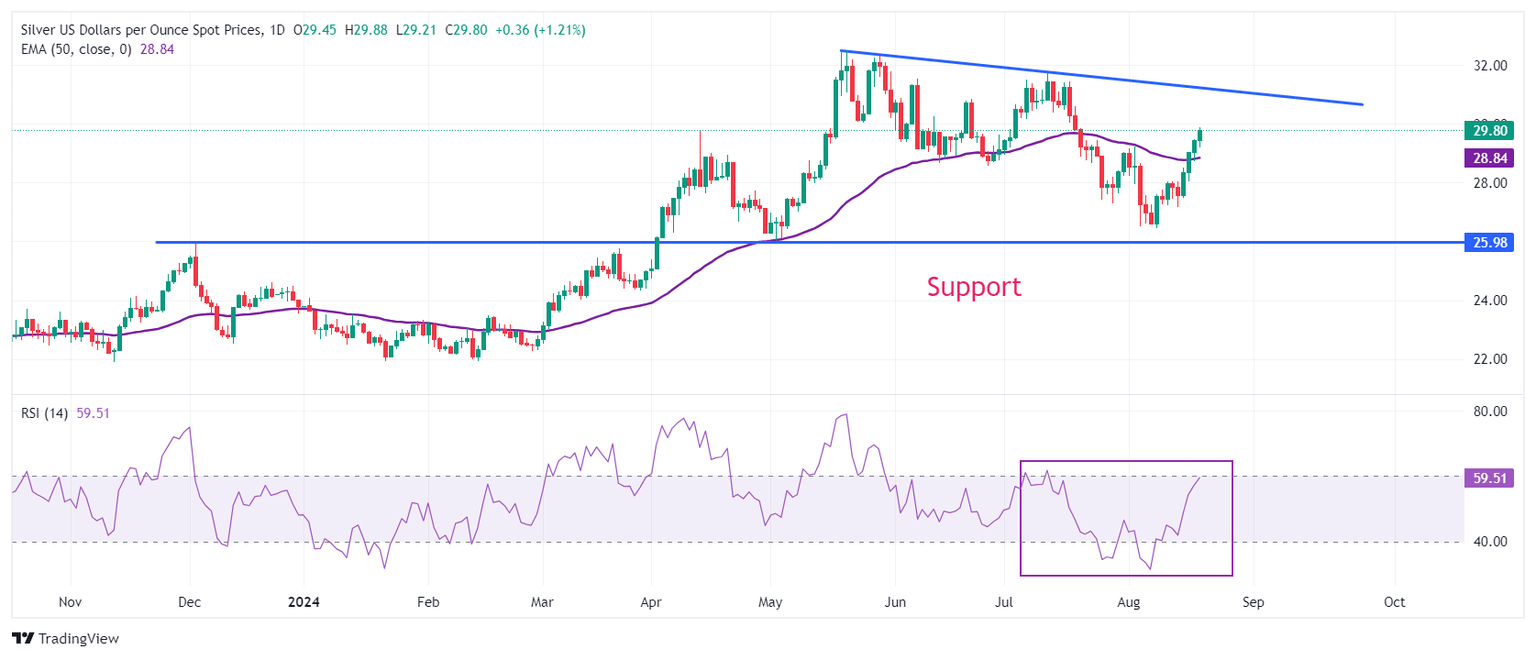Select the RSI (14) indicator legend
Image resolution: width=1536 pixels, height=658 pixels.
tap(44, 412)
